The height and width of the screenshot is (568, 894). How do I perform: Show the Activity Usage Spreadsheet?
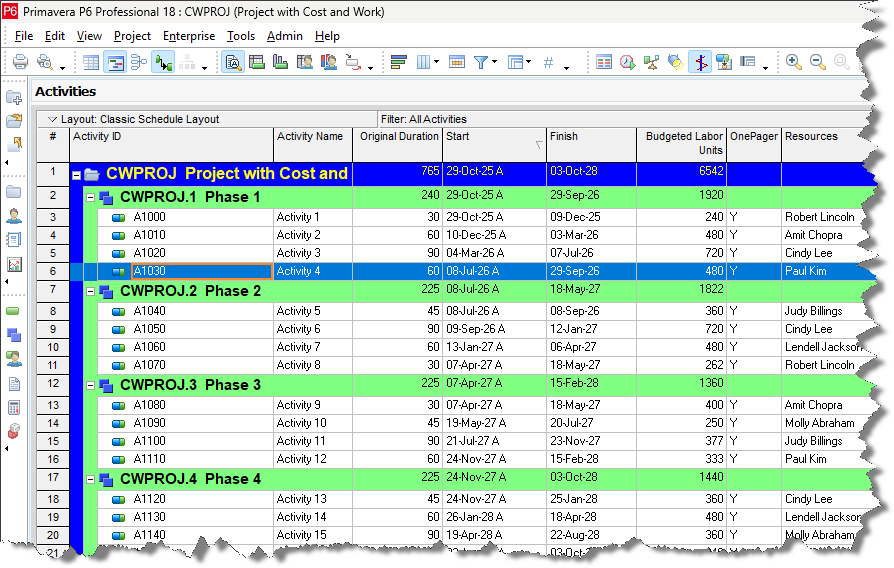[257, 62]
